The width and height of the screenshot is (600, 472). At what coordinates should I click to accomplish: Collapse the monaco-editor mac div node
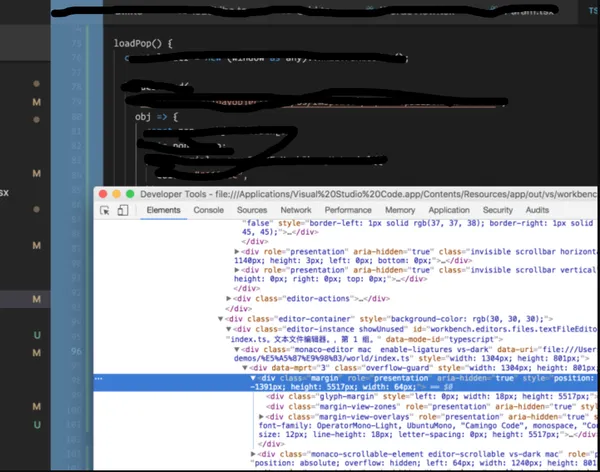237,349
